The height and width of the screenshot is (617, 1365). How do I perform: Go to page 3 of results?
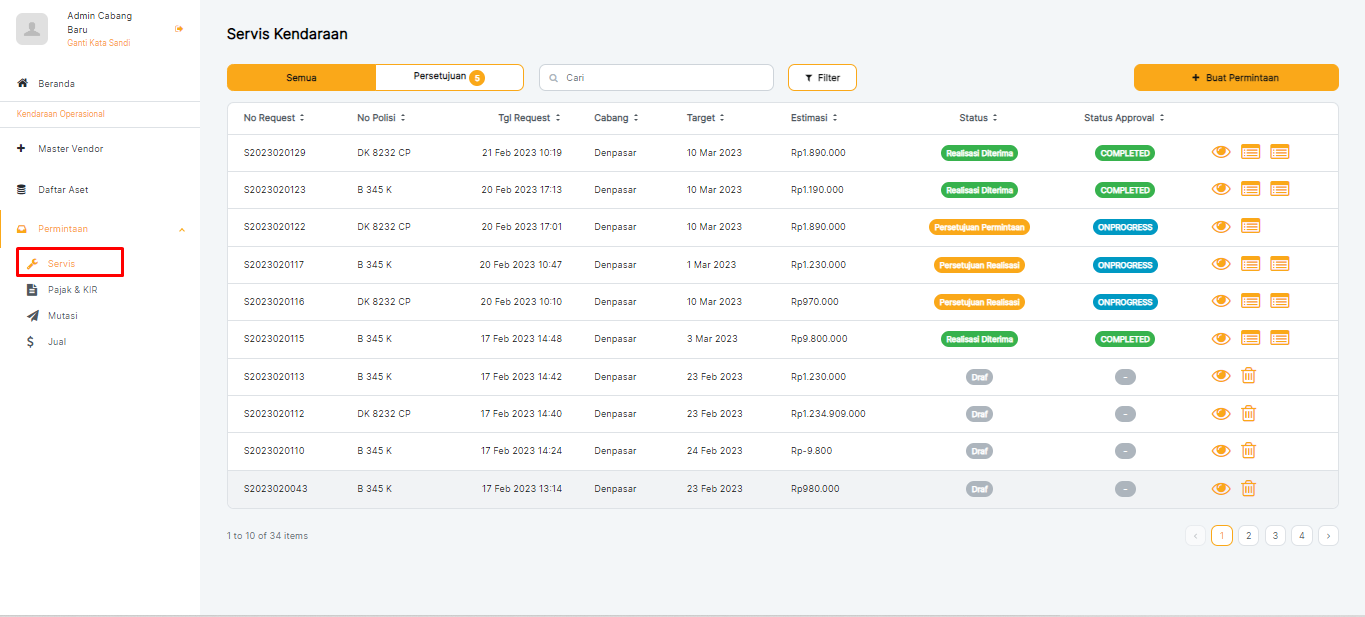tap(1275, 536)
